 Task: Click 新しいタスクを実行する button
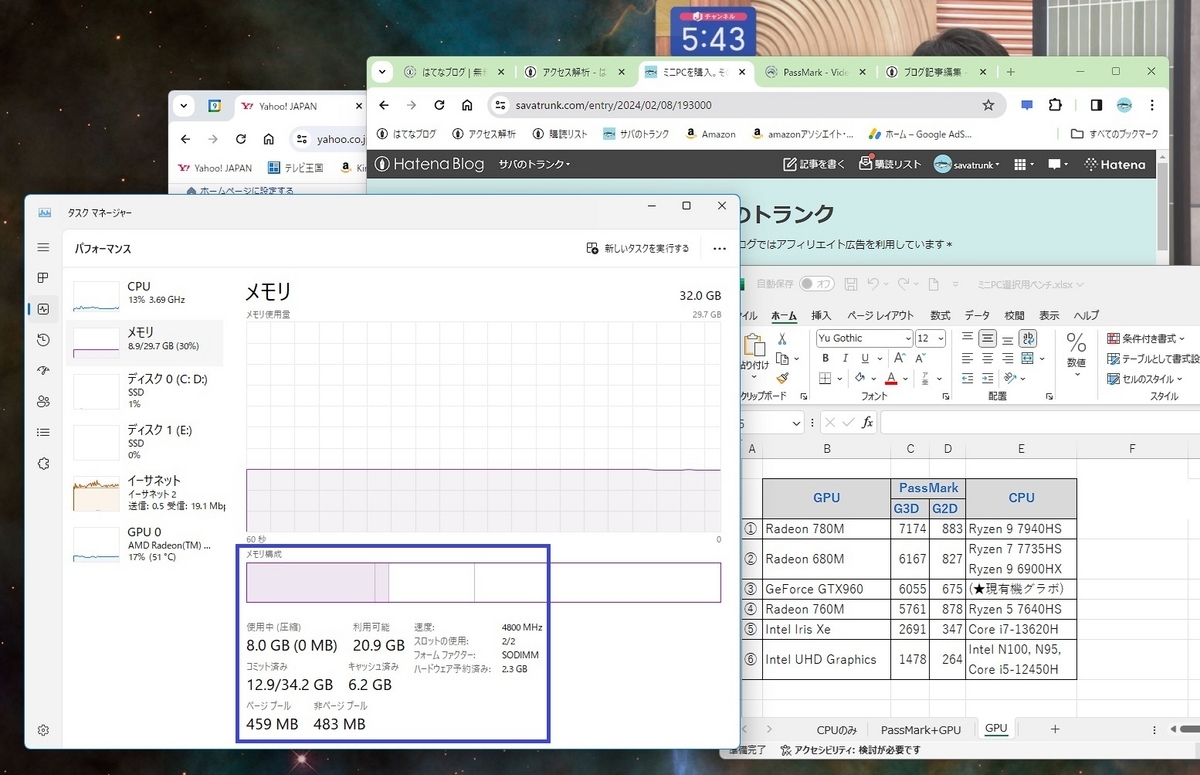(637, 248)
